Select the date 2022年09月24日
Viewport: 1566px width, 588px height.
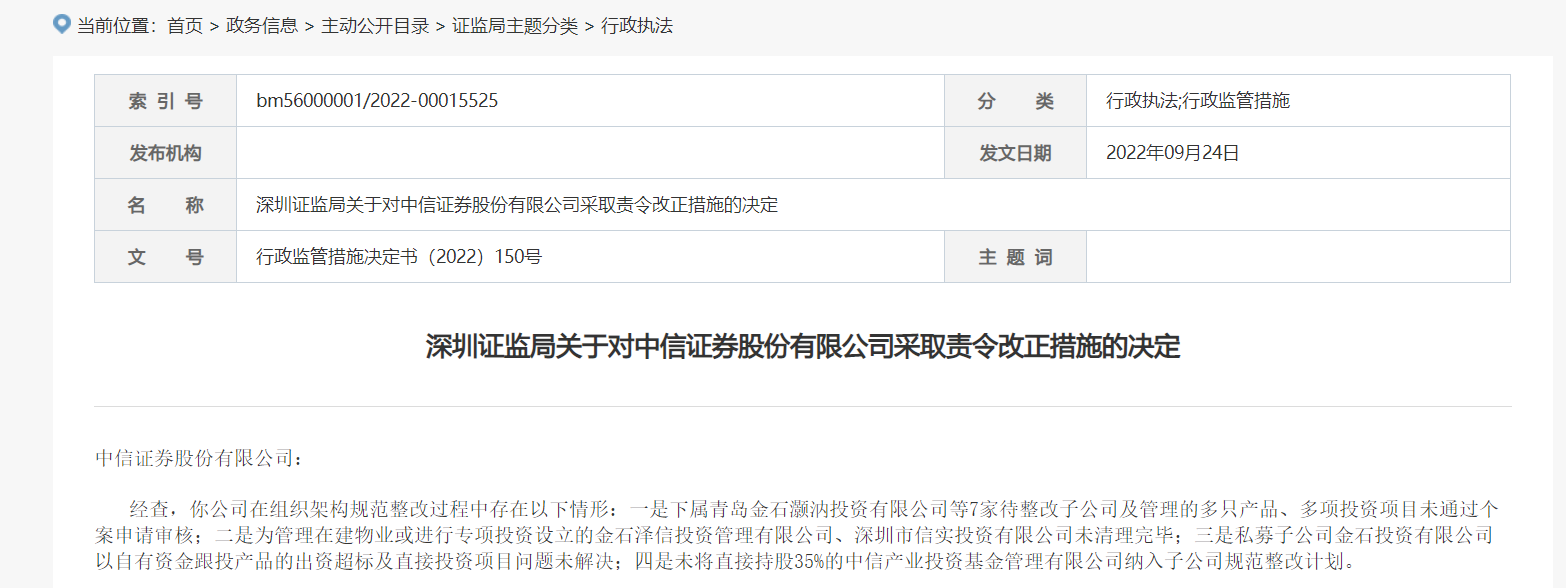pyautogui.click(x=1173, y=153)
